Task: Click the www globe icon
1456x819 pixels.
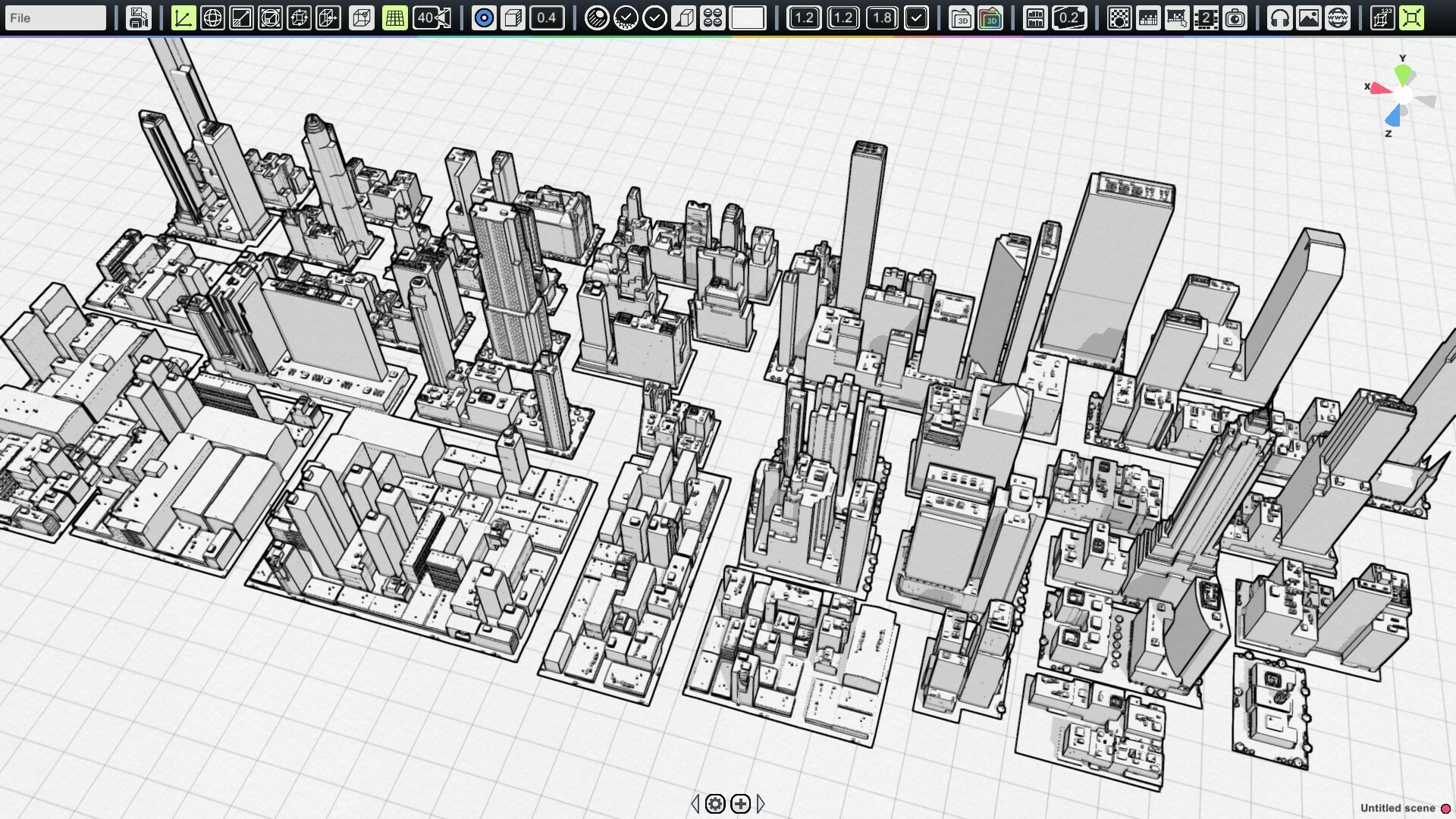Action: [1338, 17]
